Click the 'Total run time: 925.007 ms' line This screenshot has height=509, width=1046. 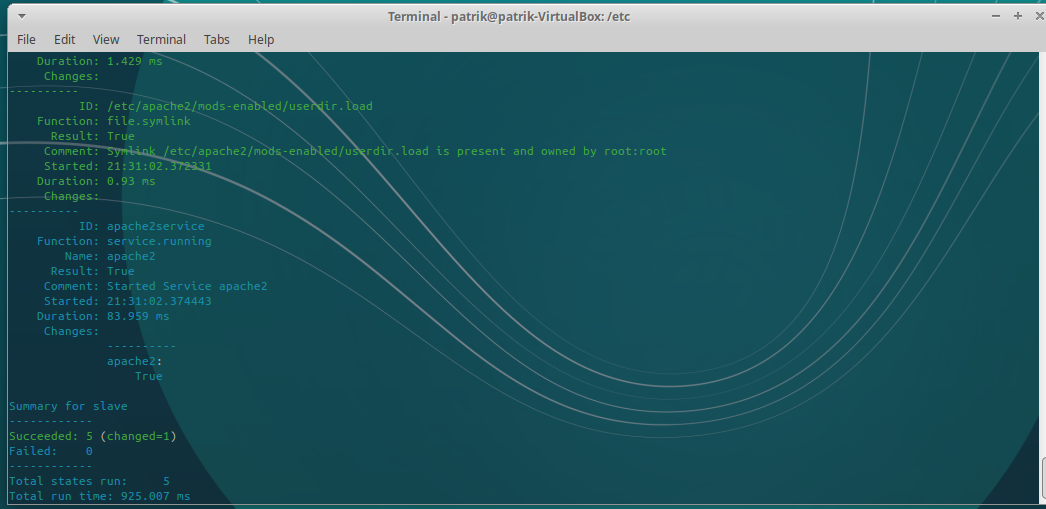pyautogui.click(x=99, y=496)
